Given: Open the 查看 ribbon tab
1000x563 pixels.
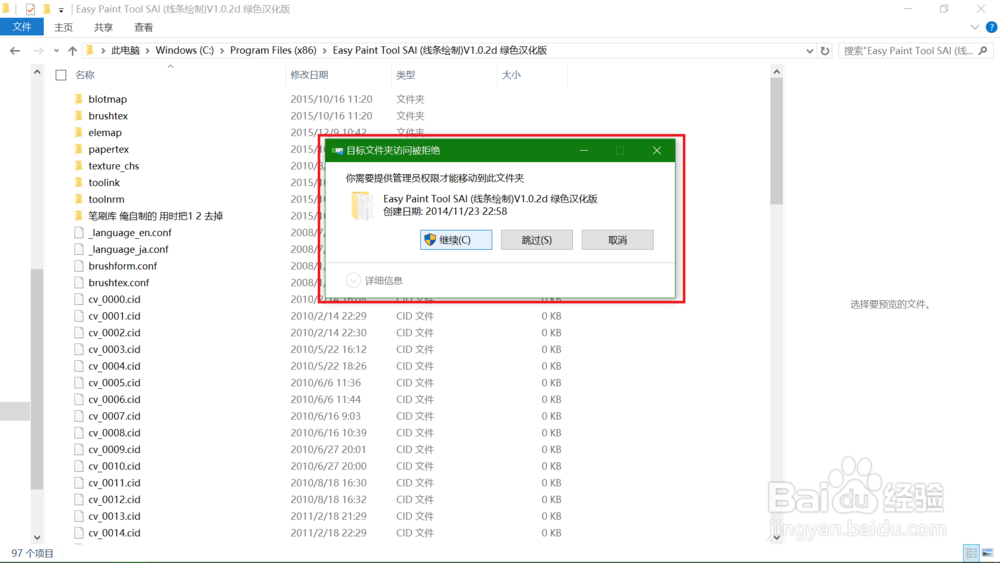Looking at the screenshot, I should coord(143,27).
